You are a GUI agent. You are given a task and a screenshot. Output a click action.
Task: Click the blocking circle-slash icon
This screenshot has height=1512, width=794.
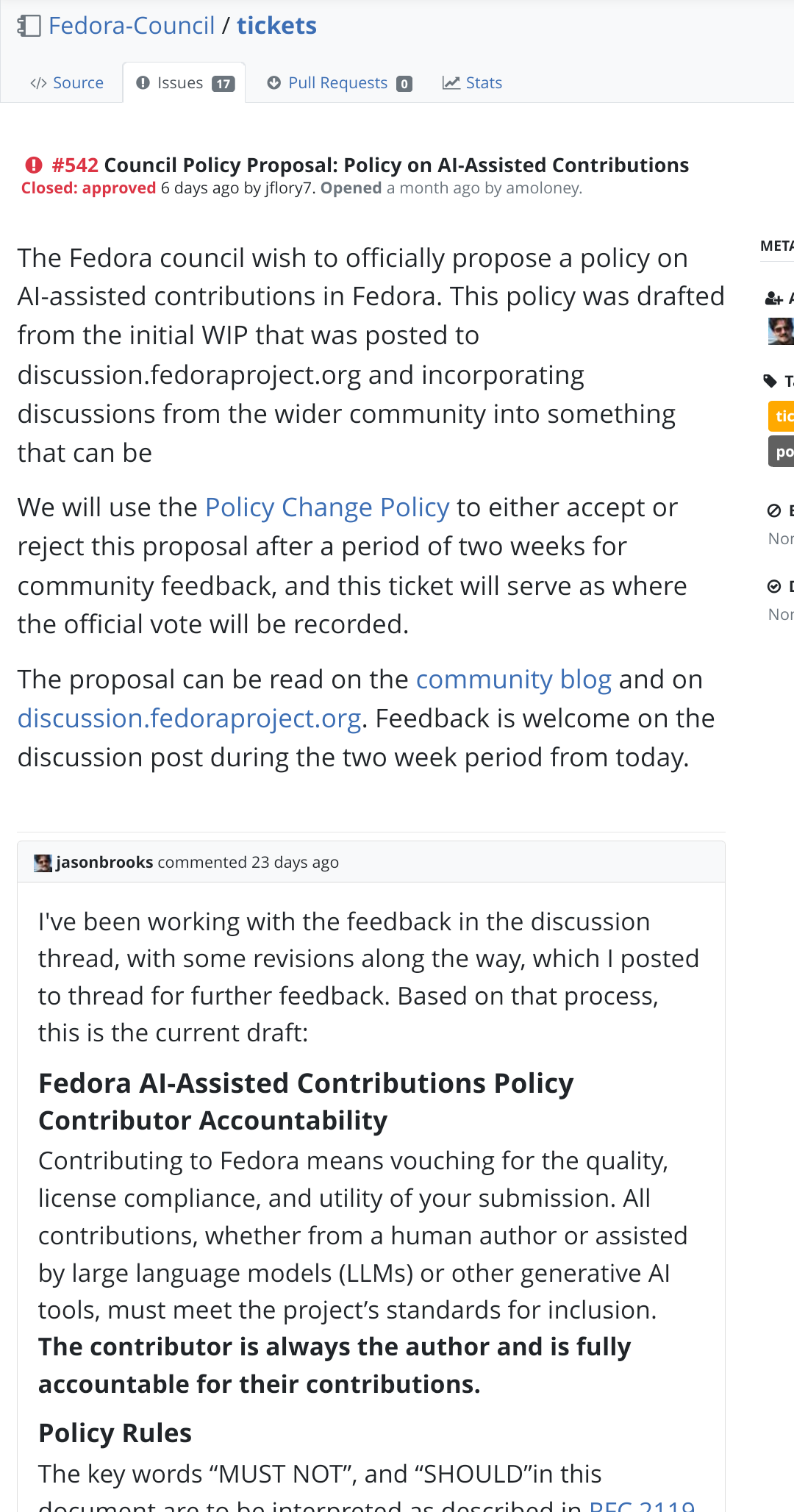click(x=774, y=510)
